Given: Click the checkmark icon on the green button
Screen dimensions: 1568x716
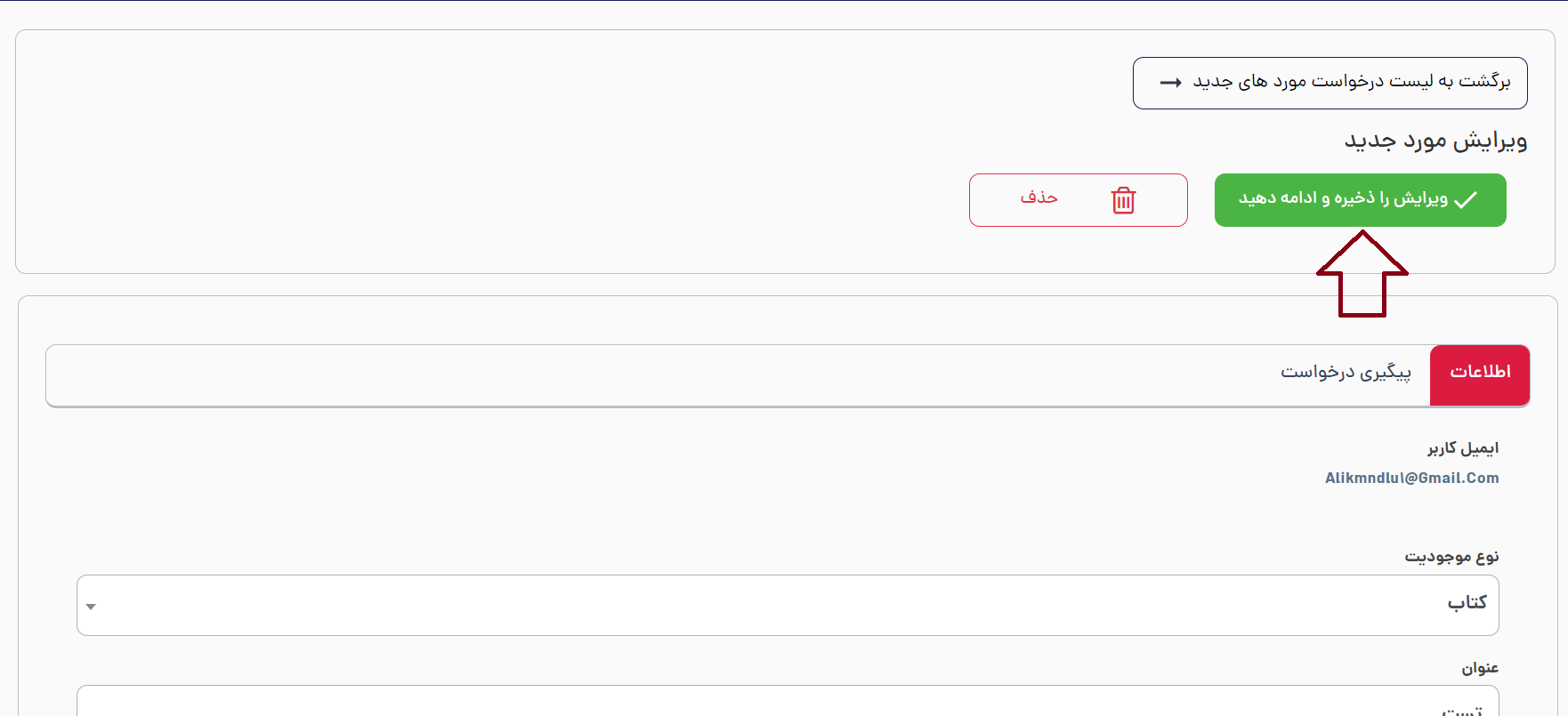Looking at the screenshot, I should click(1466, 200).
